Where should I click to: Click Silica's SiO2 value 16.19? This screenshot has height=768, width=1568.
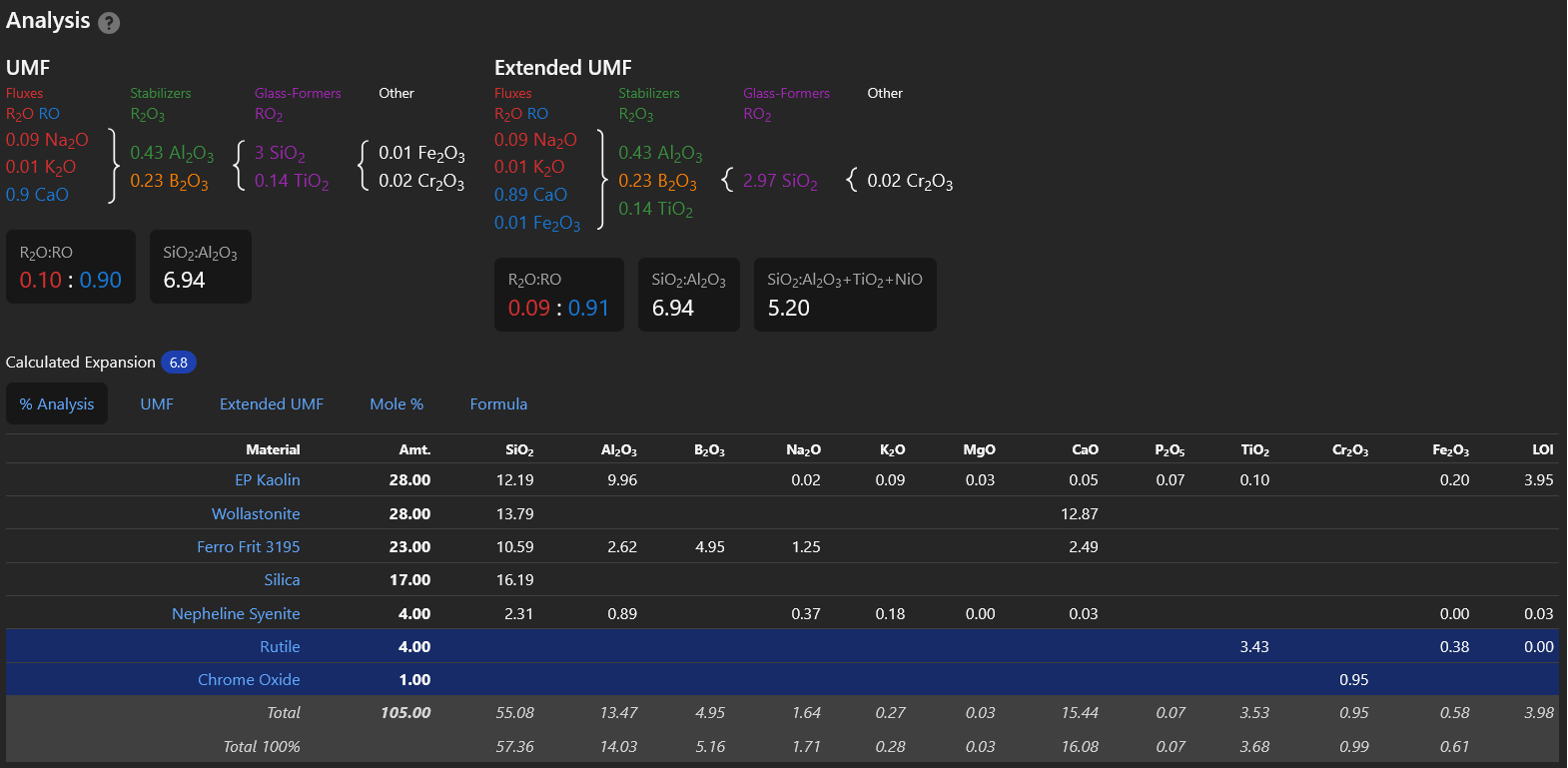[515, 580]
